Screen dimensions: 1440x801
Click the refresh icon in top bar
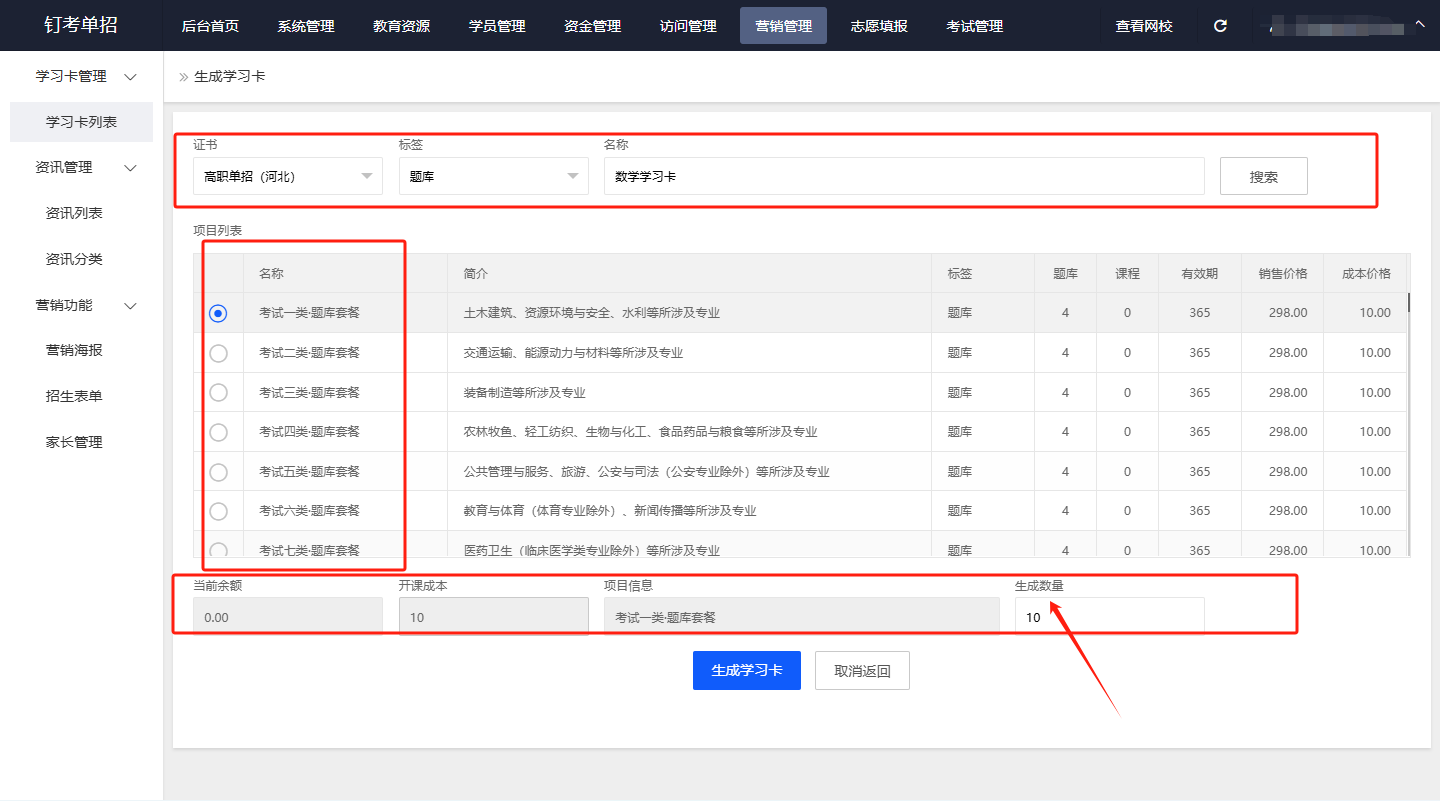(1220, 26)
